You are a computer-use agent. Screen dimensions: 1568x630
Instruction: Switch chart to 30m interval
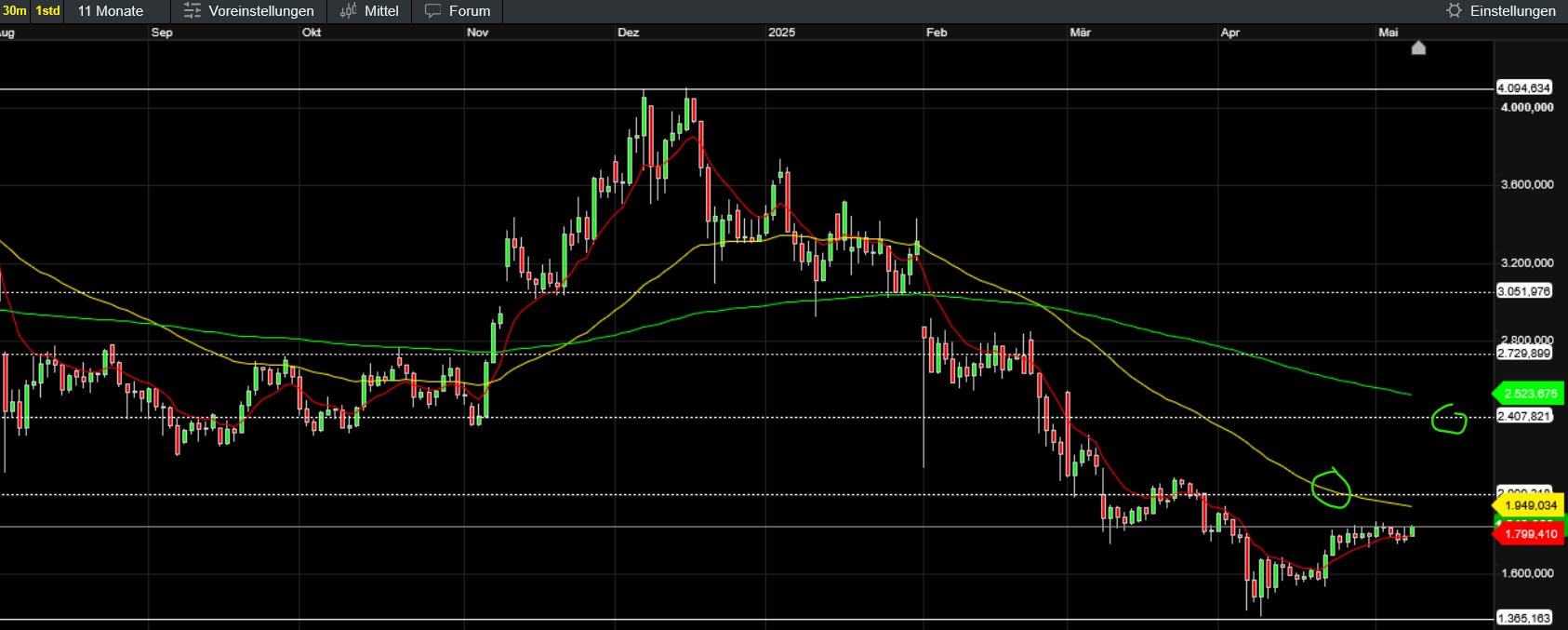[x=15, y=11]
